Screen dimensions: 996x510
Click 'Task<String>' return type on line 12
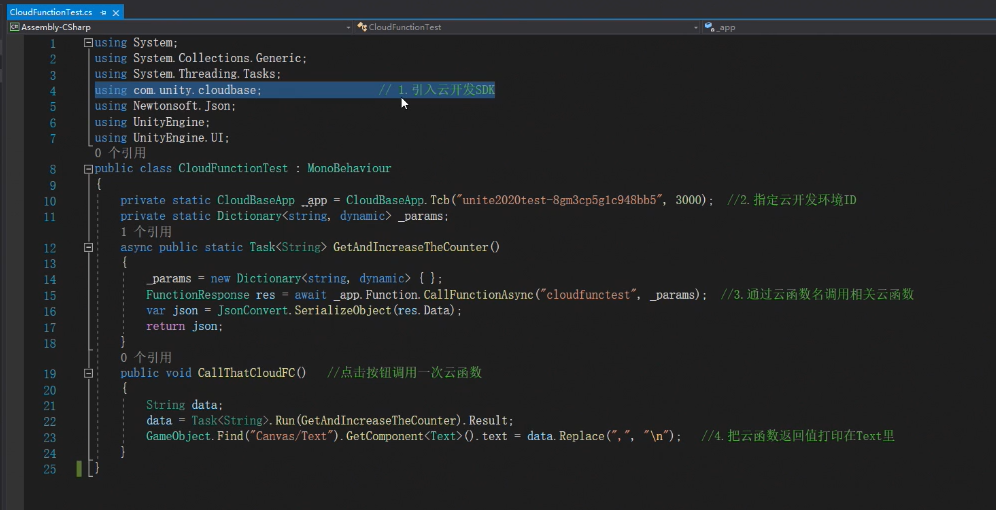point(288,247)
